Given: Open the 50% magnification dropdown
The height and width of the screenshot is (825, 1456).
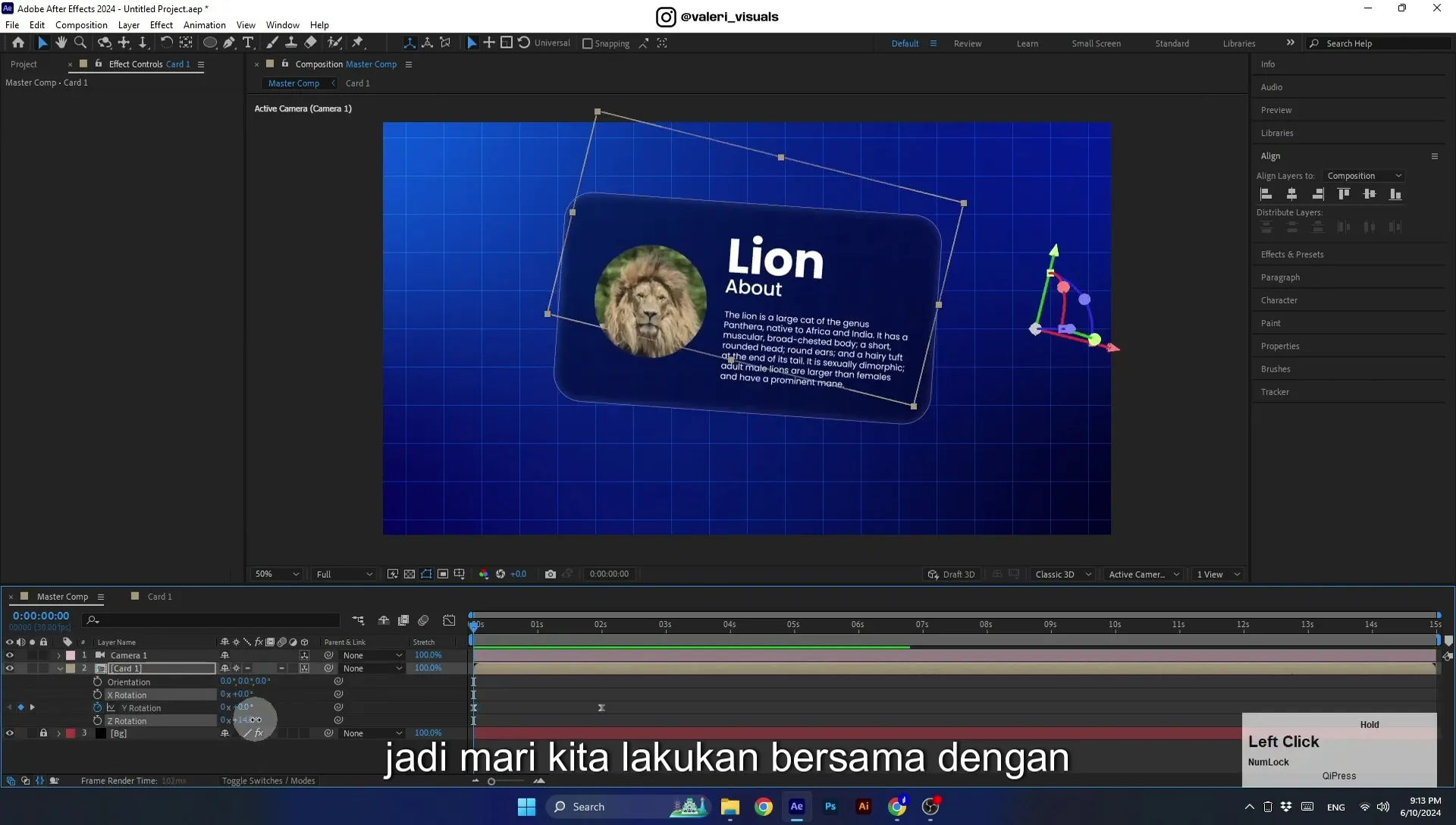Looking at the screenshot, I should tap(277, 574).
